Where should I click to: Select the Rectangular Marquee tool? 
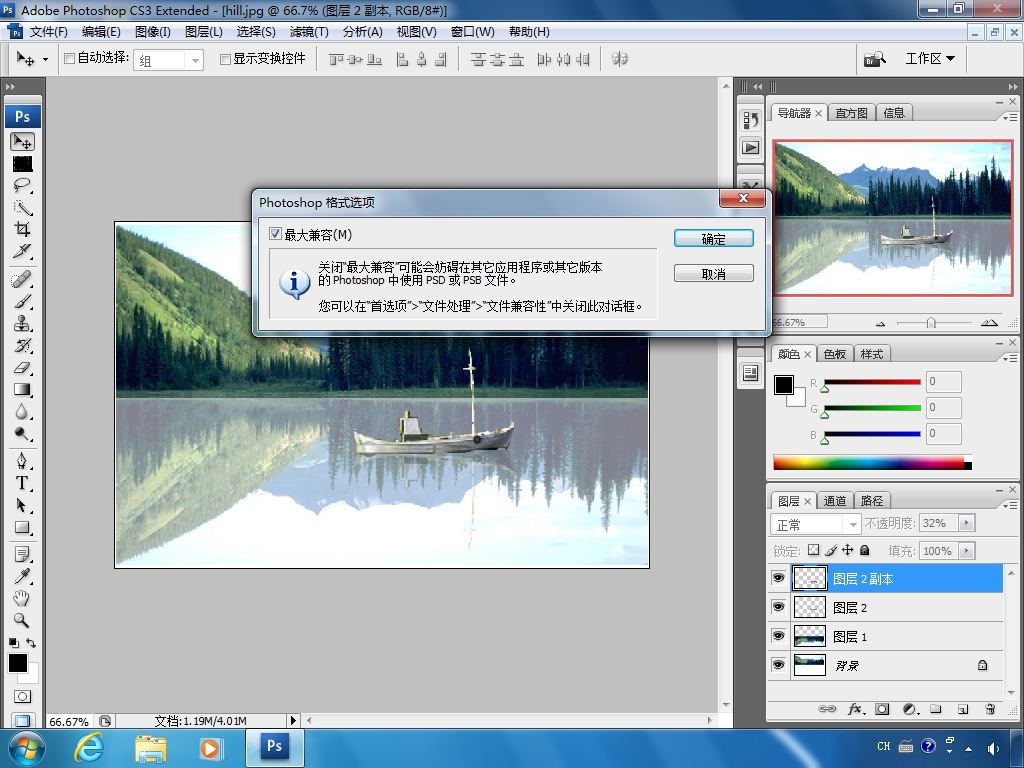23,164
